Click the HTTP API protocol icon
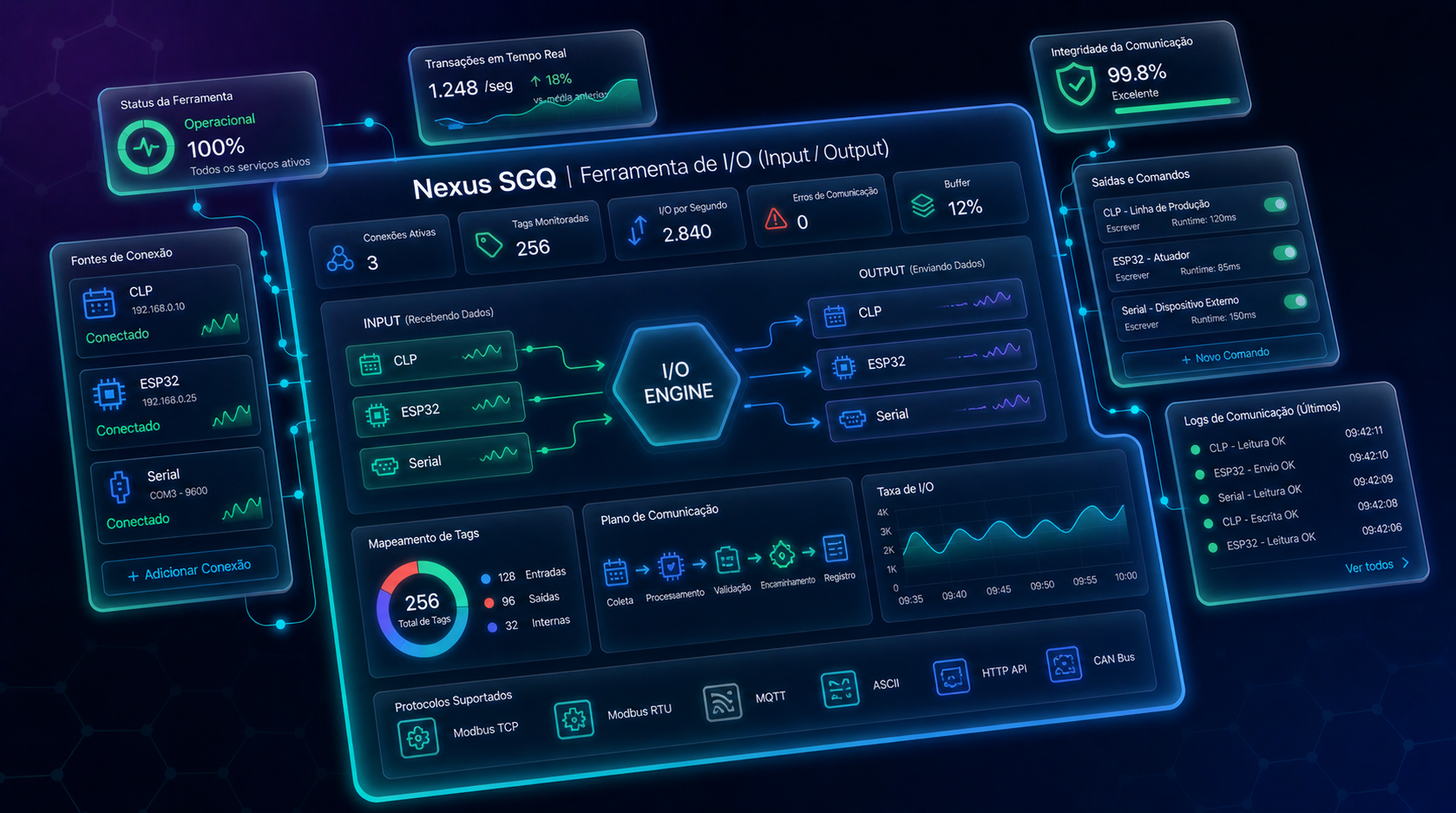This screenshot has width=1456, height=813. click(951, 676)
